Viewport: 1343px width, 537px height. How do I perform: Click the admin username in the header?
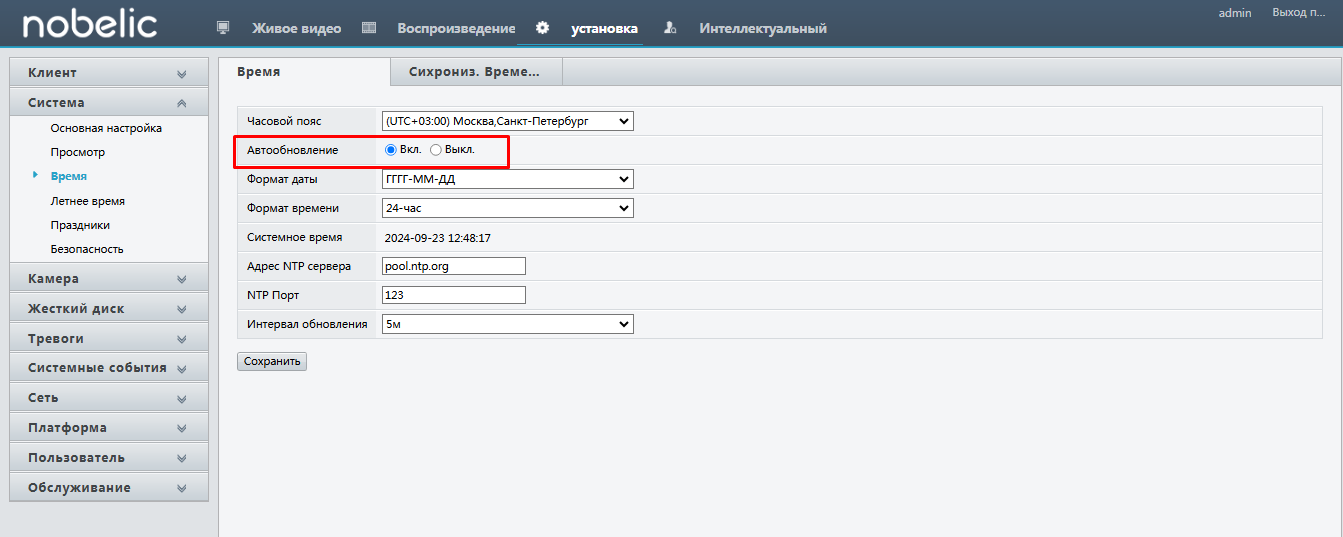click(1235, 12)
